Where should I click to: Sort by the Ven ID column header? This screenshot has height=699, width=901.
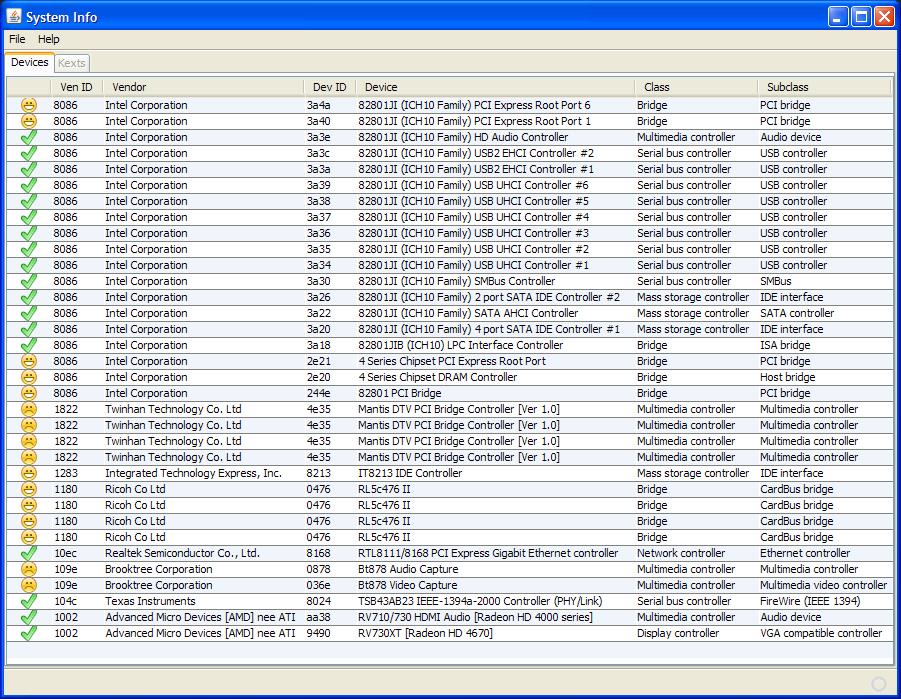[x=76, y=87]
